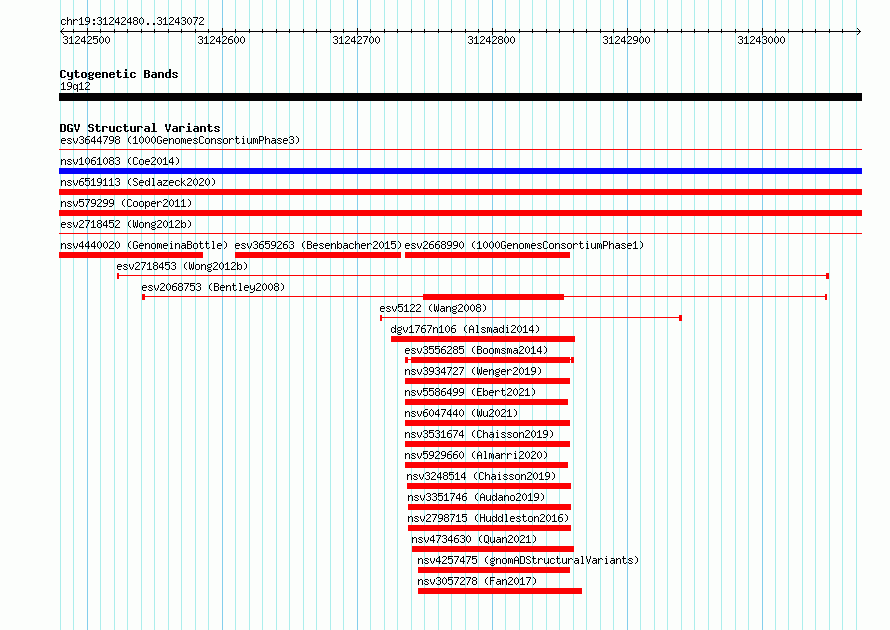The width and height of the screenshot is (890, 630).
Task: Click ruler position 31242900
Action: click(627, 40)
